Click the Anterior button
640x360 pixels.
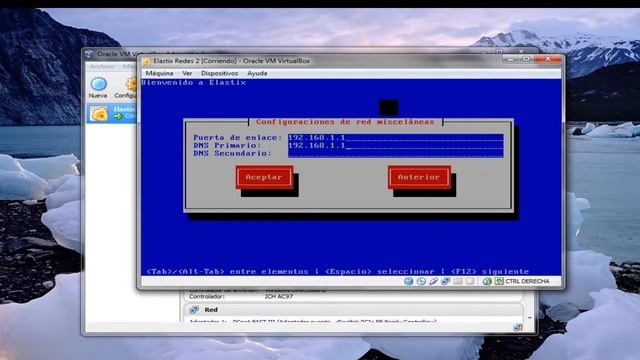(419, 177)
